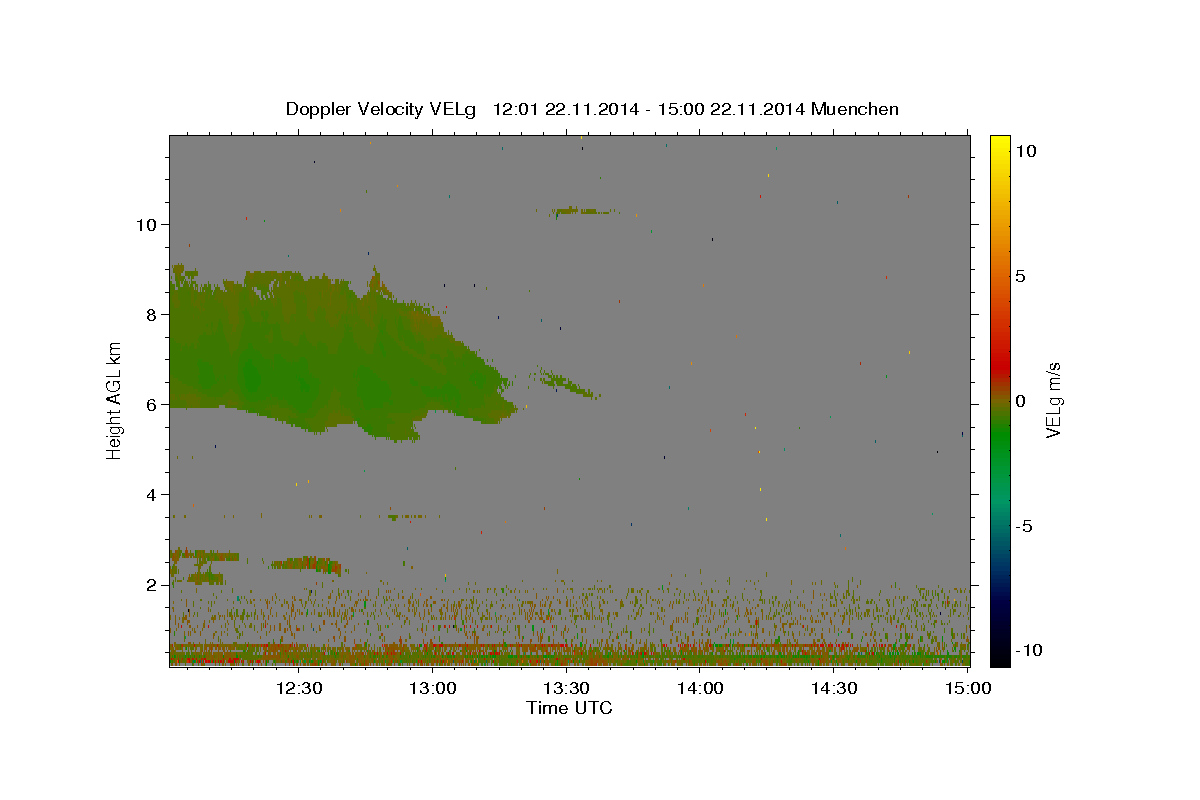
Task: Click the colorbar tick label '5'
Action: pos(1020,276)
